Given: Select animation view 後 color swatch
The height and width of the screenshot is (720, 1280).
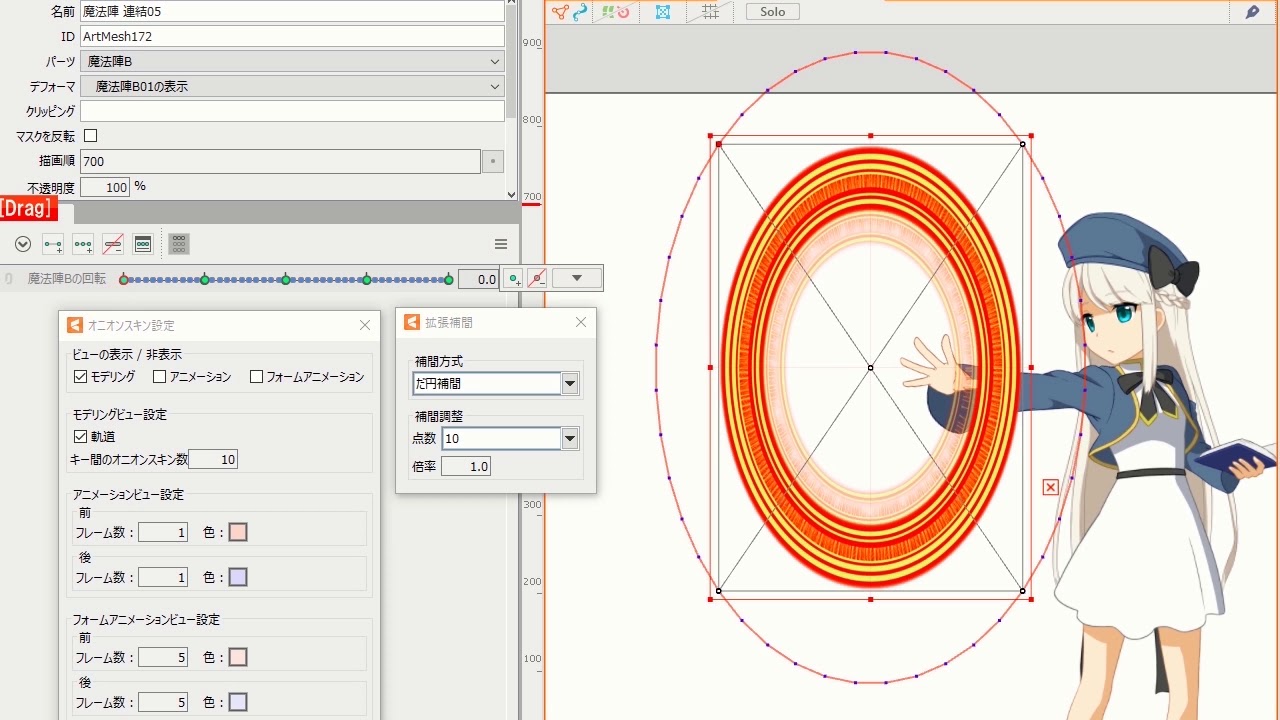Looking at the screenshot, I should 238,577.
